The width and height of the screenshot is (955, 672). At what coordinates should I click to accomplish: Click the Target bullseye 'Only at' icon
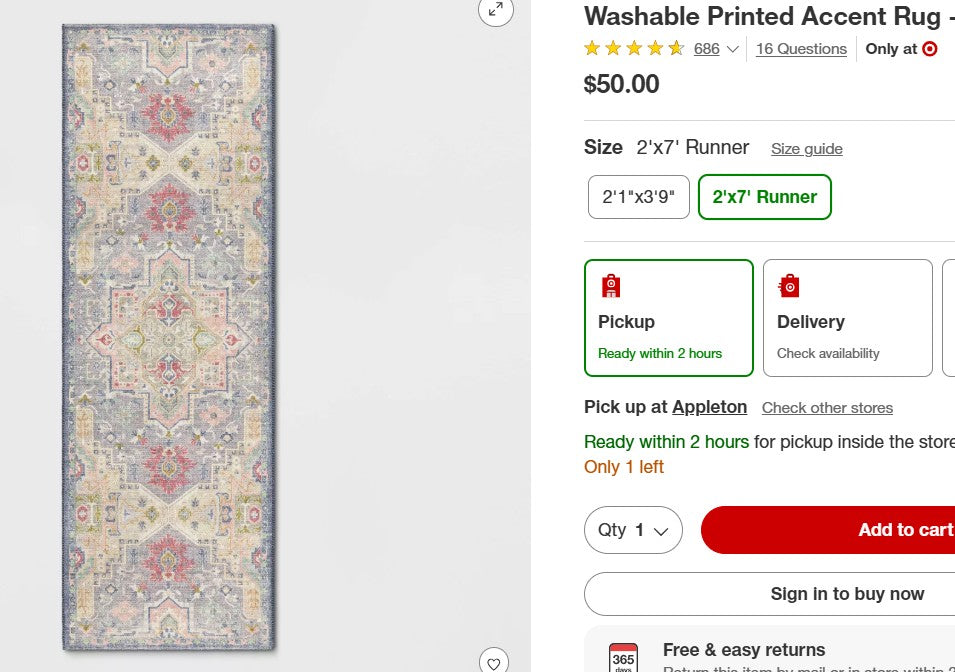click(928, 48)
